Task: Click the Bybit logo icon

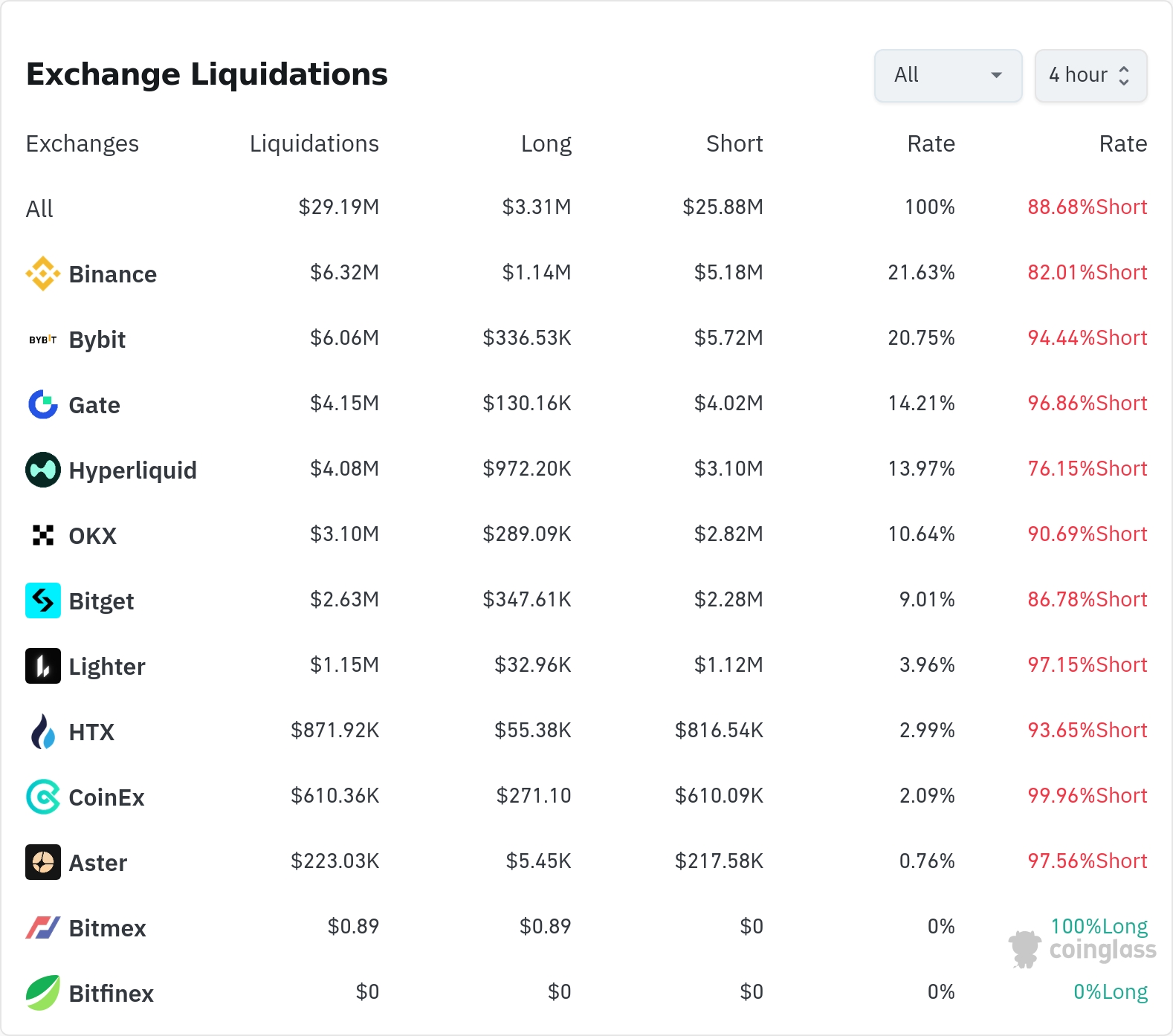Action: pyautogui.click(x=43, y=340)
